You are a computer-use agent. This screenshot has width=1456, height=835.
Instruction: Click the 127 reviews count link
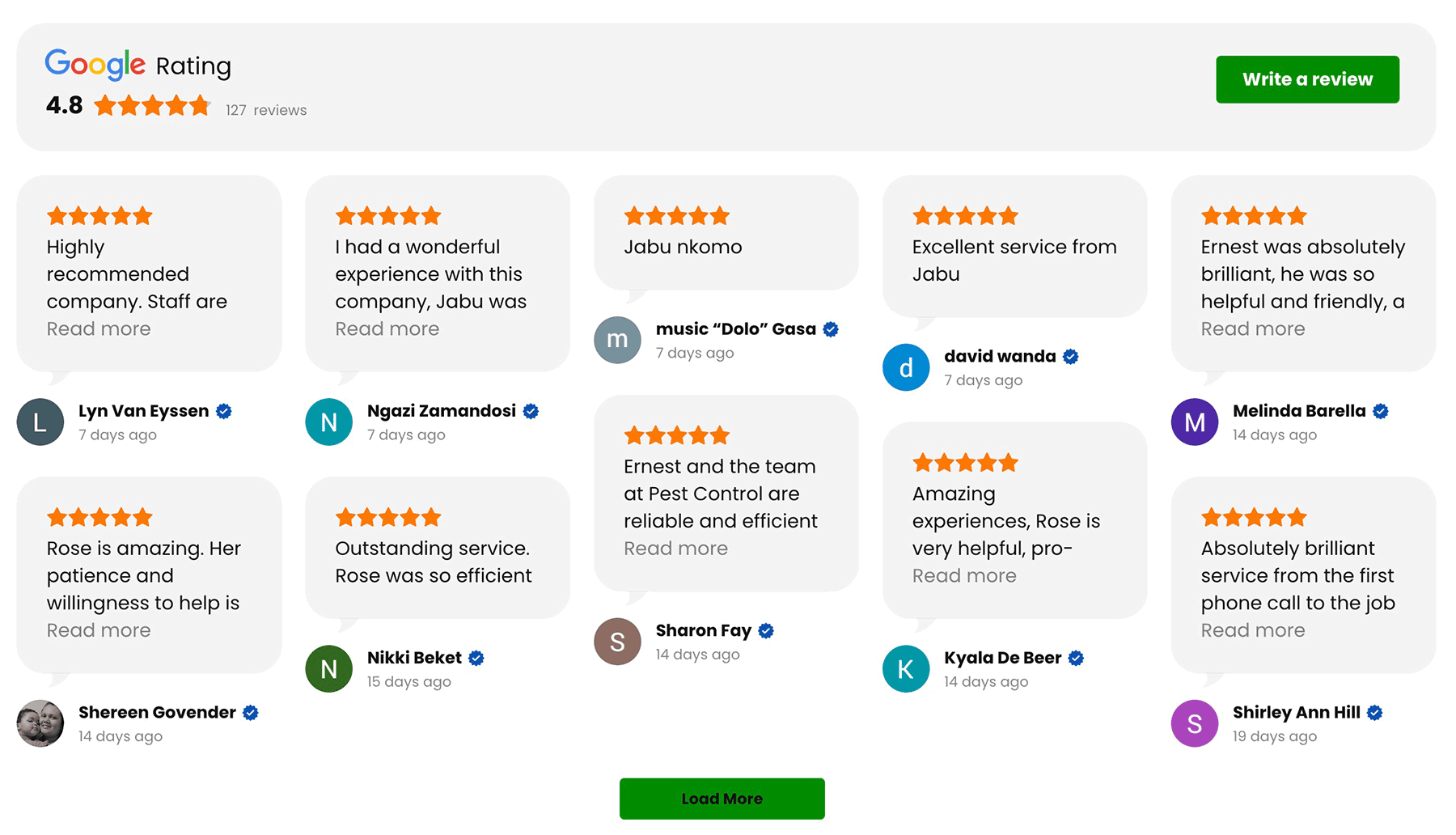tap(266, 110)
